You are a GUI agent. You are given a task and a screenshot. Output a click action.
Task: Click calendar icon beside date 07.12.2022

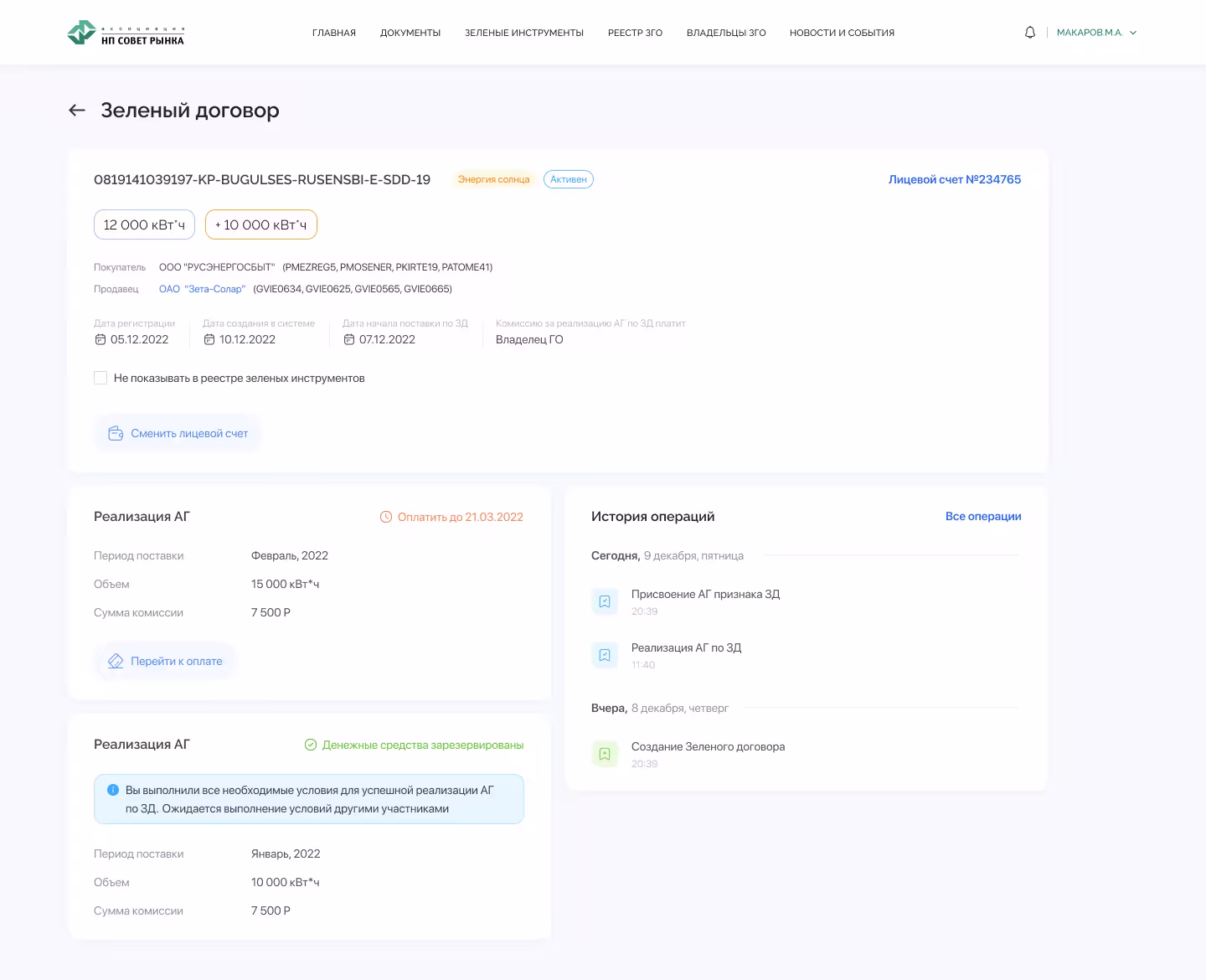point(349,339)
